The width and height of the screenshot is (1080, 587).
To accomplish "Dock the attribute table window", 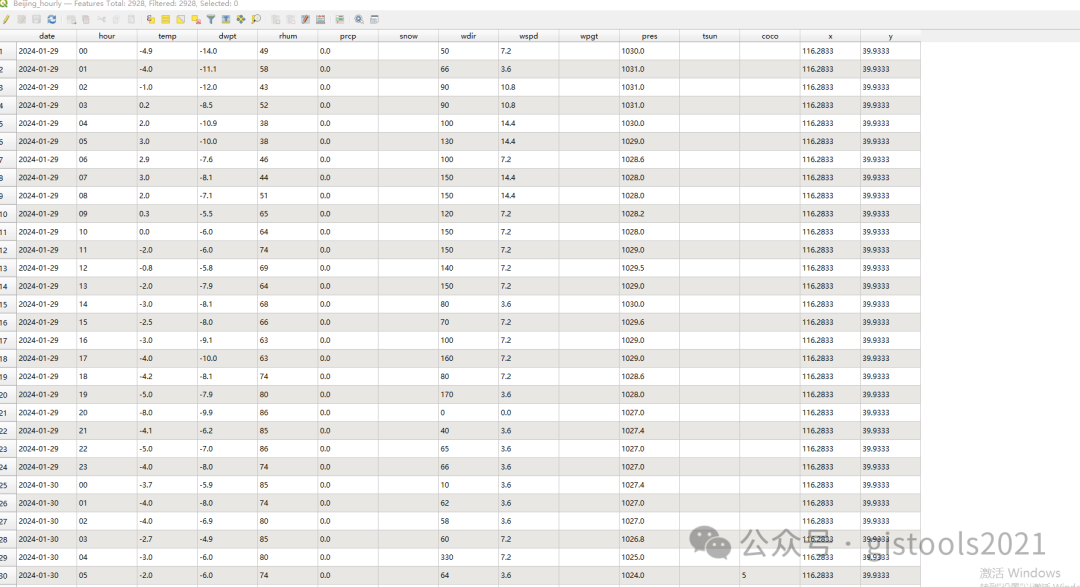I will (x=375, y=19).
